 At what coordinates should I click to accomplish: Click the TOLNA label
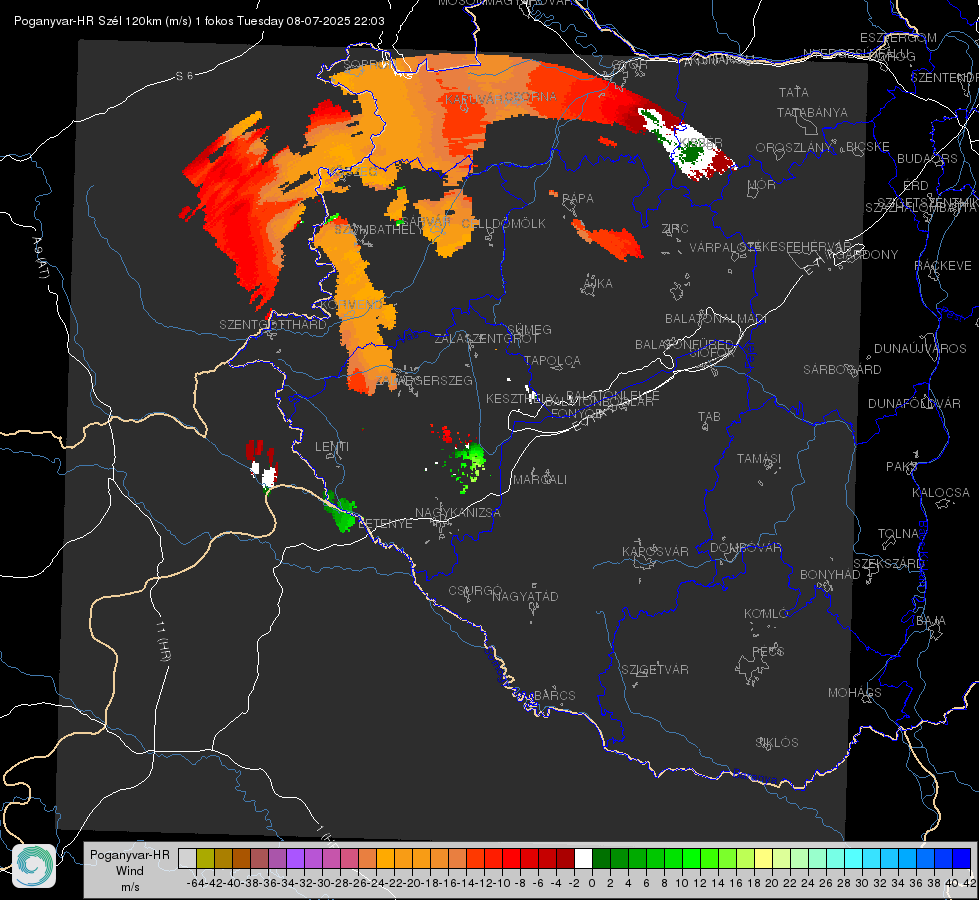[x=898, y=534]
